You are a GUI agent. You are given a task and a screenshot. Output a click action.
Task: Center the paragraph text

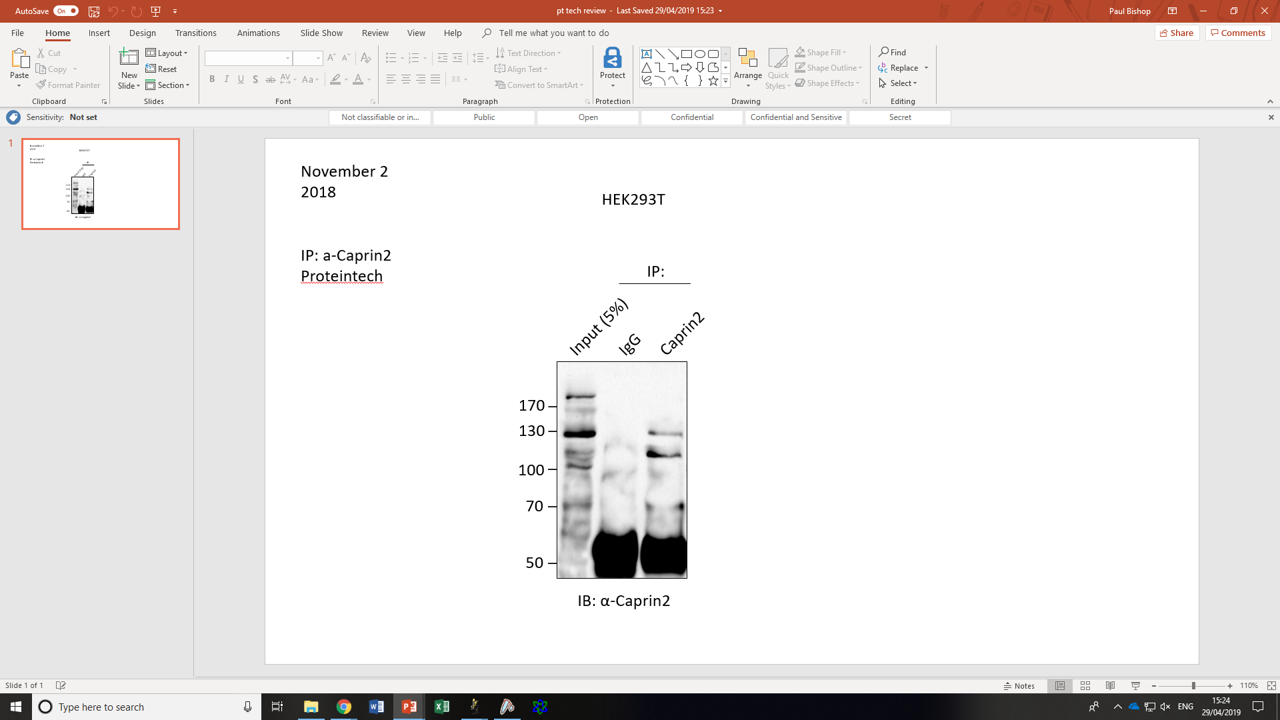(406, 79)
